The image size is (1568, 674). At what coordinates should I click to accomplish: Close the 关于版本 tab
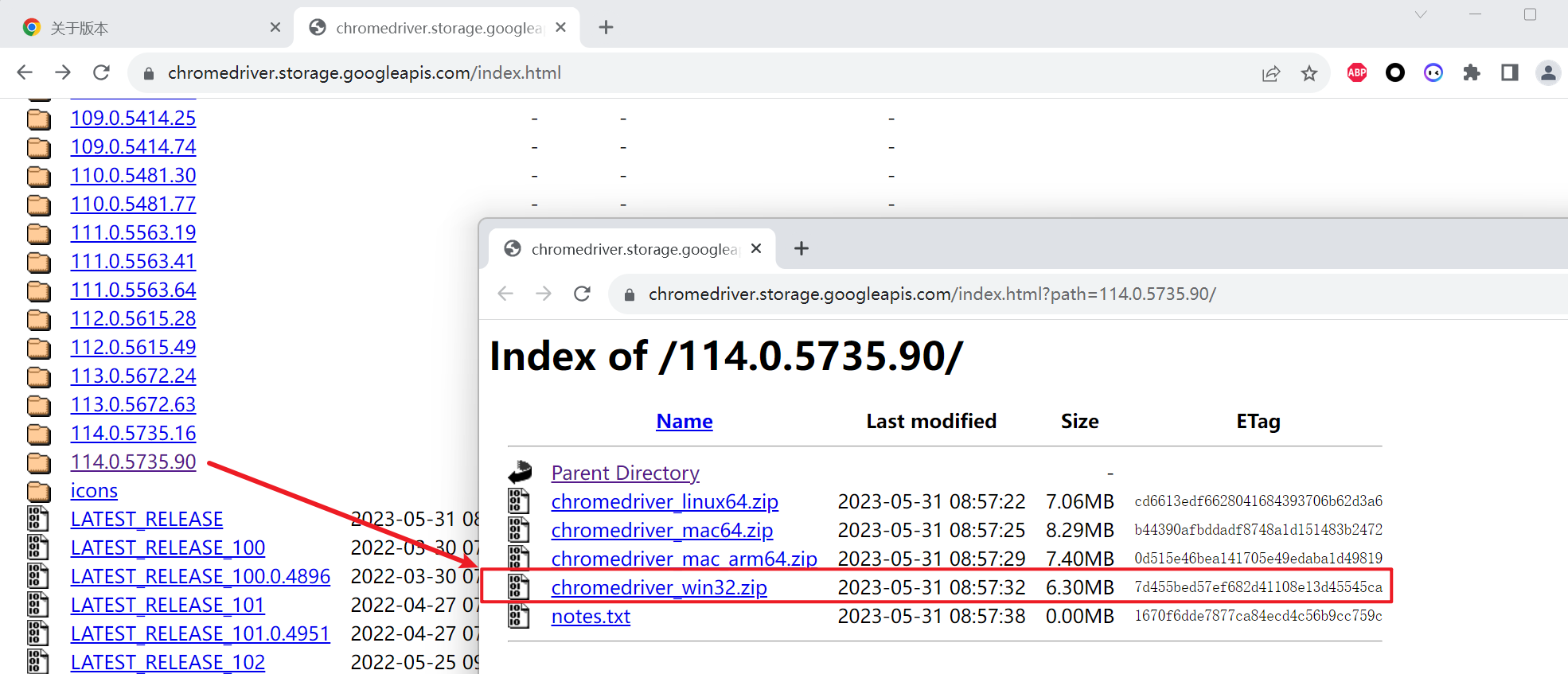pos(275,27)
